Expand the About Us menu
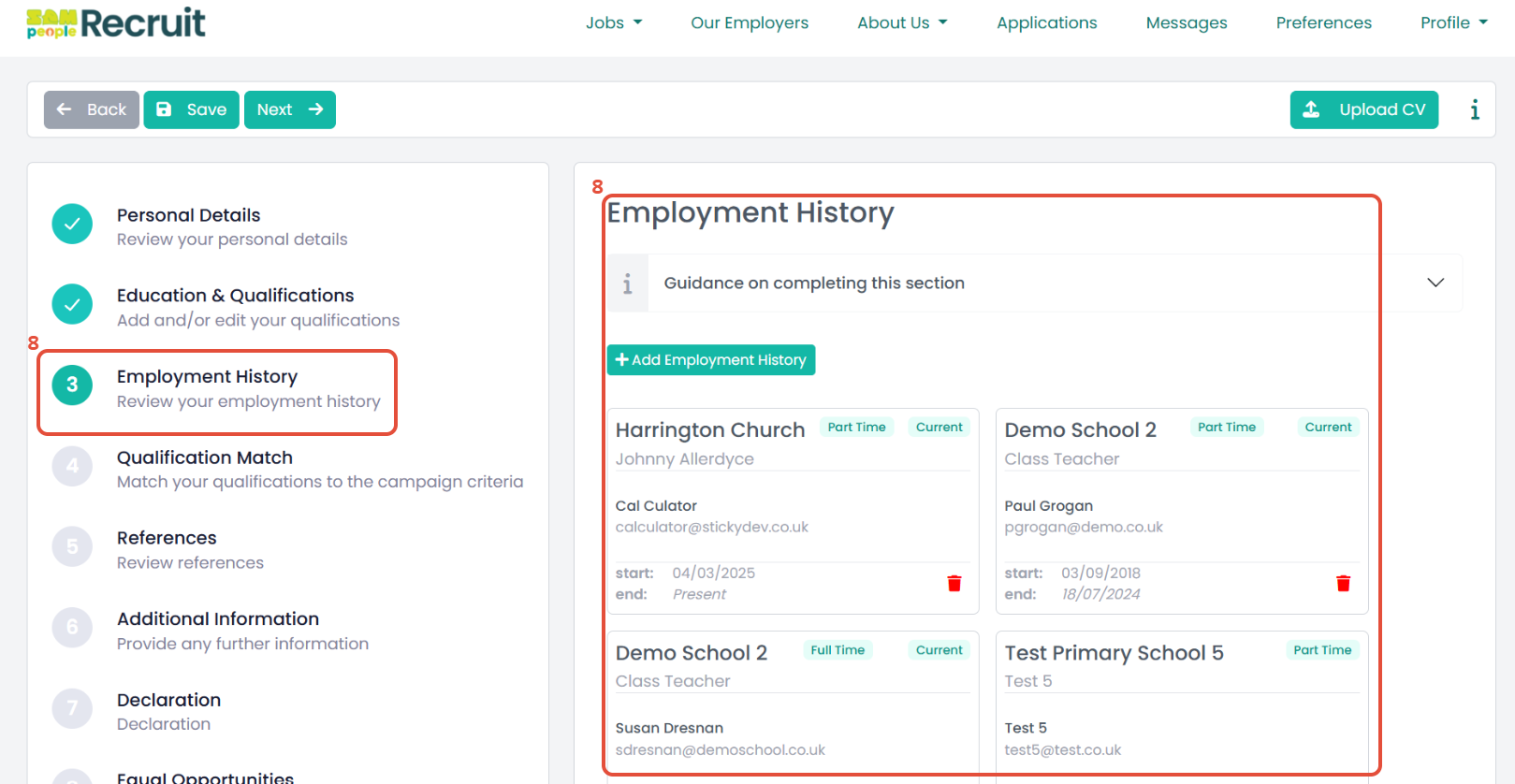Image resolution: width=1515 pixels, height=784 pixels. tap(902, 23)
